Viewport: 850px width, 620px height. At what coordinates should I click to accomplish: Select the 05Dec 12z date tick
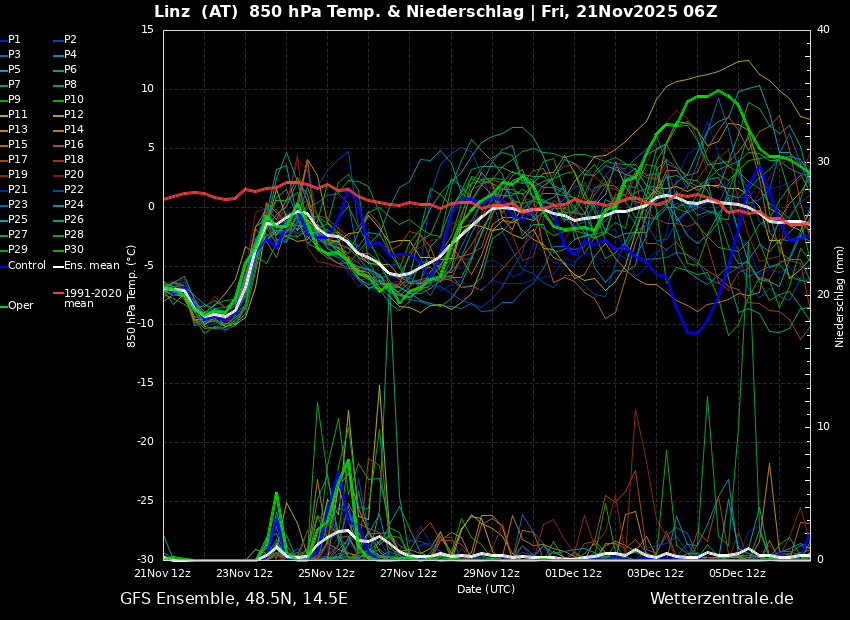point(737,573)
